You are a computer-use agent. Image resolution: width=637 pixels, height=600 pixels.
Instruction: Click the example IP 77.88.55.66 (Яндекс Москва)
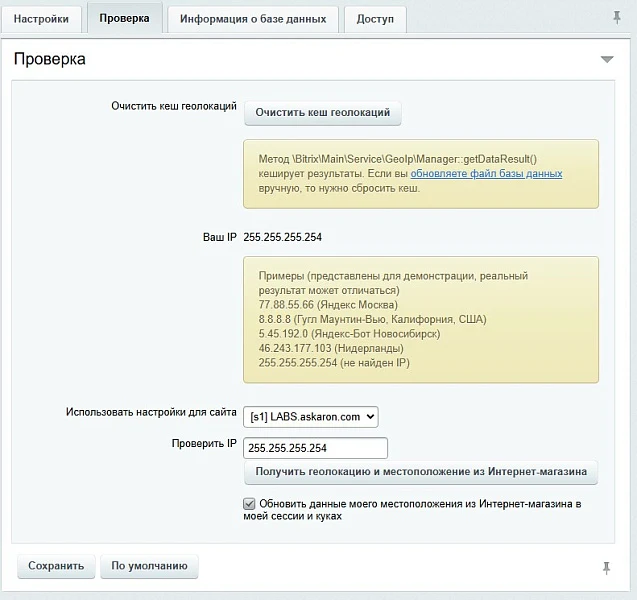point(328,305)
